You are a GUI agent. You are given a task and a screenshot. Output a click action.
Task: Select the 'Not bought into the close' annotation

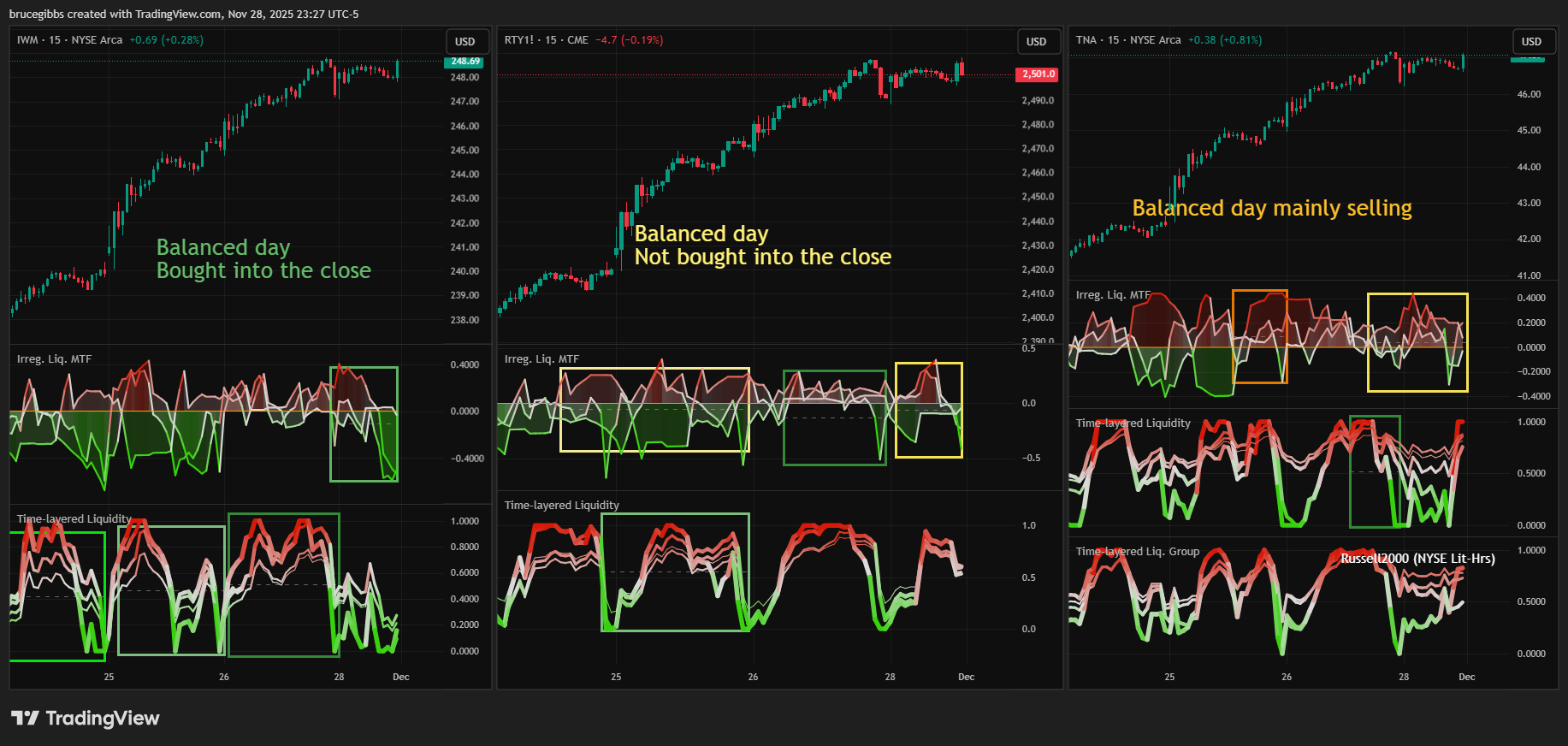[x=762, y=257]
